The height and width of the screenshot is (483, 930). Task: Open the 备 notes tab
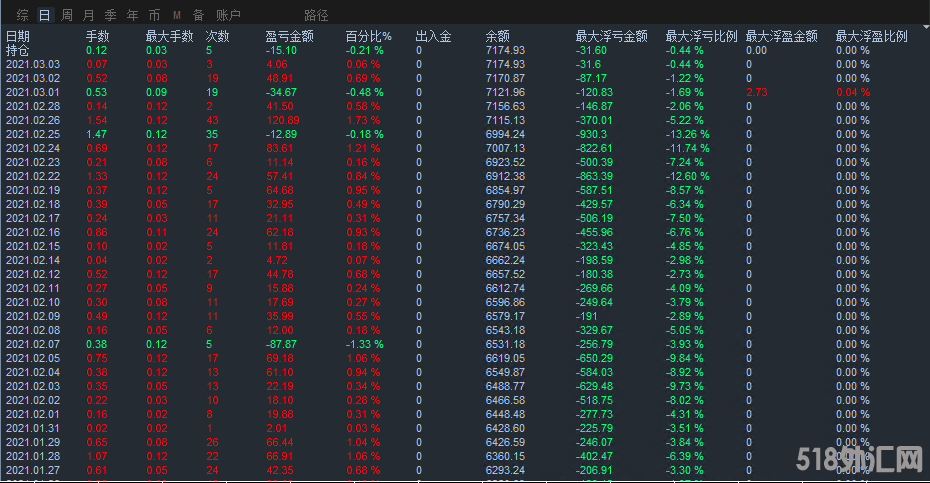click(x=198, y=15)
